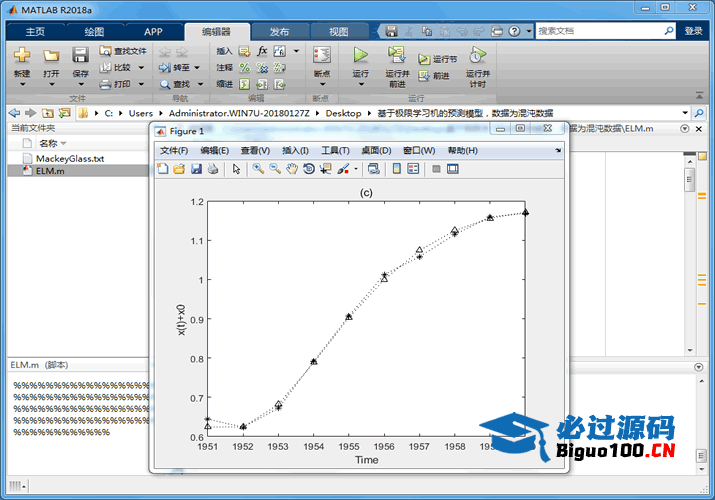This screenshot has width=715, height=500.
Task: Open Figure 1 File (文件) menu
Action: point(174,150)
